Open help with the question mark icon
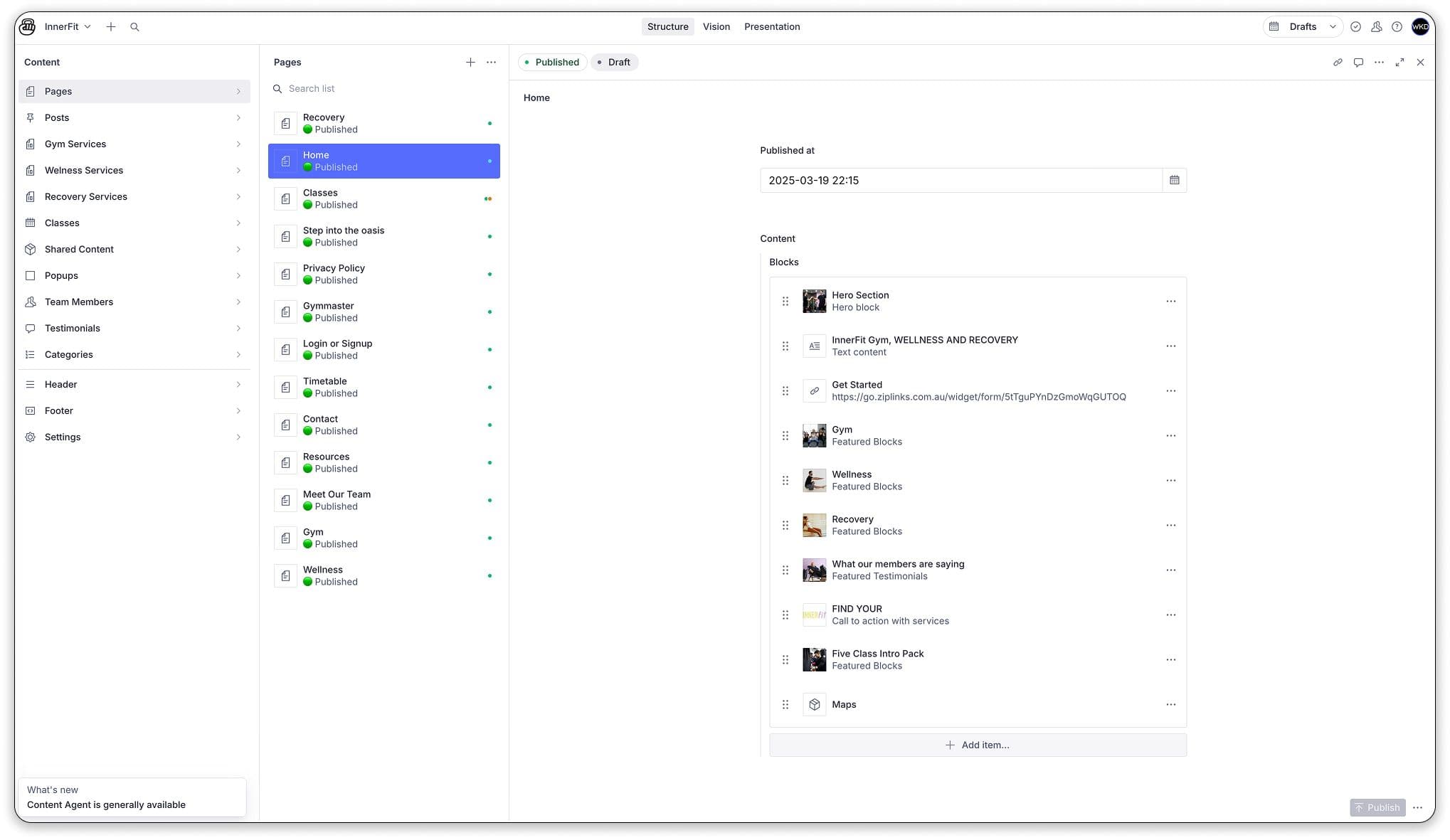 [1398, 26]
